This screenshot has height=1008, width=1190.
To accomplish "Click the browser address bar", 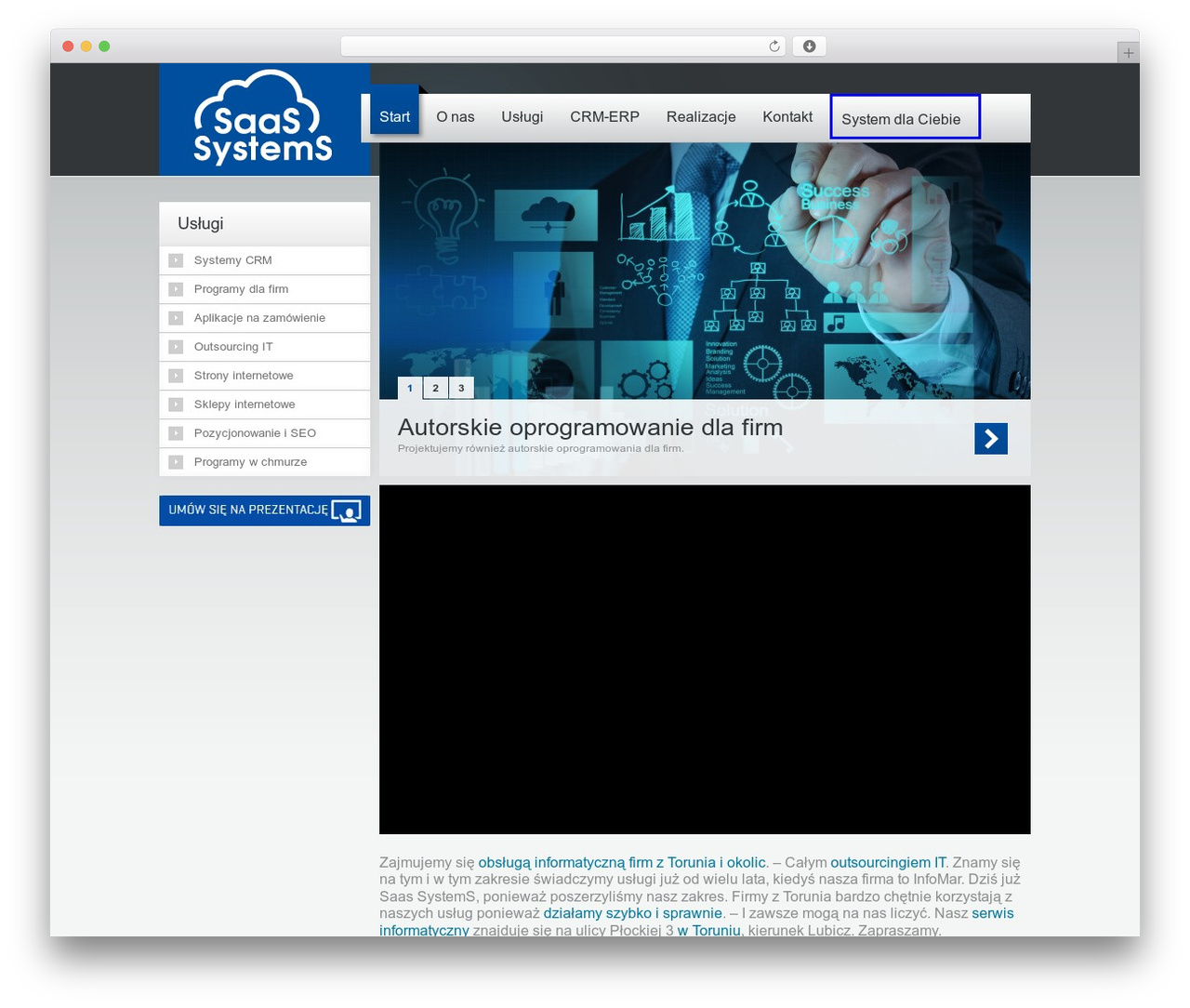I will coord(563,46).
